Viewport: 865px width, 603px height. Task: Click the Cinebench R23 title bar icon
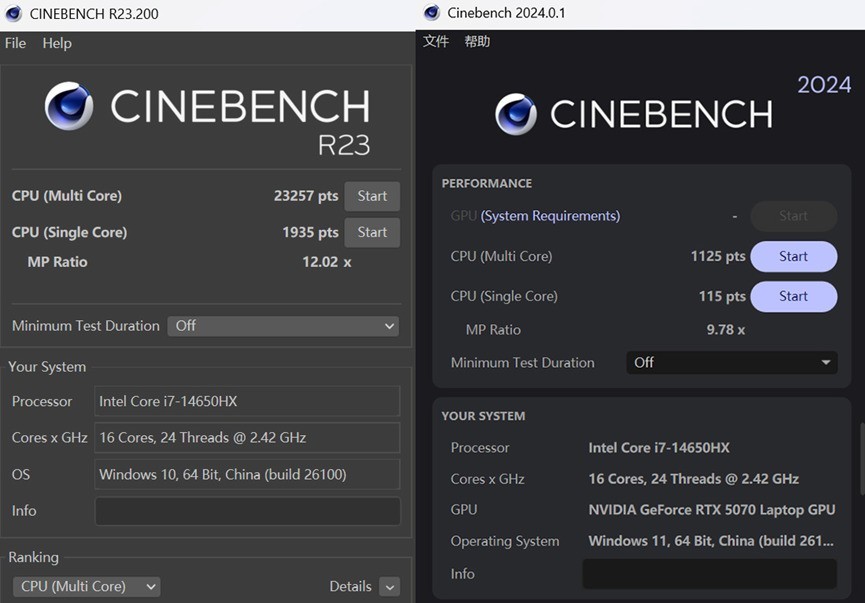click(x=13, y=14)
